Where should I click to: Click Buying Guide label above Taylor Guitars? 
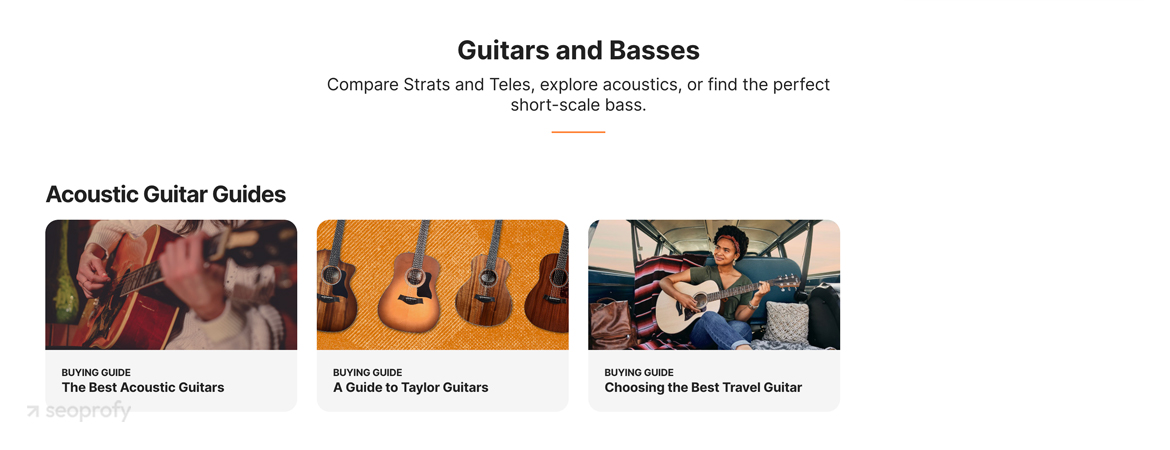[368, 372]
